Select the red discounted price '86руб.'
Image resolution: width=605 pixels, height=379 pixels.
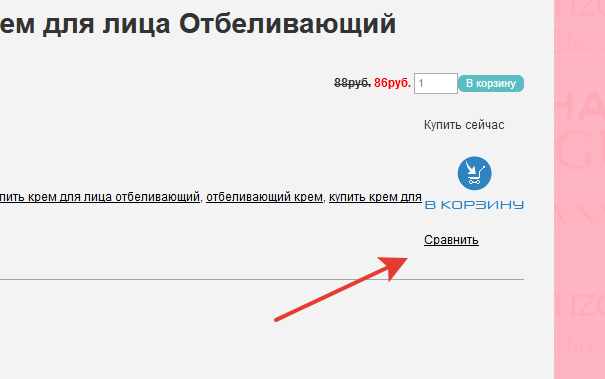tap(392, 83)
